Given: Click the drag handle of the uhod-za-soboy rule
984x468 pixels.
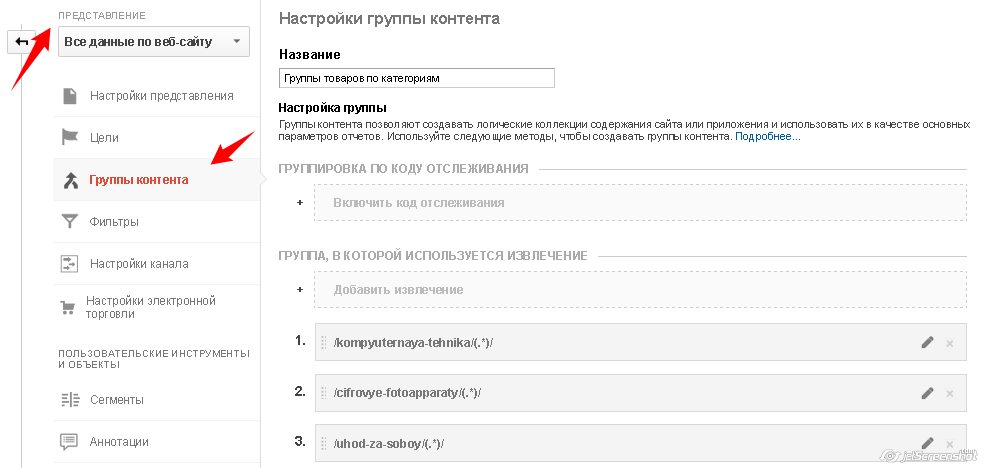Looking at the screenshot, I should [x=324, y=443].
